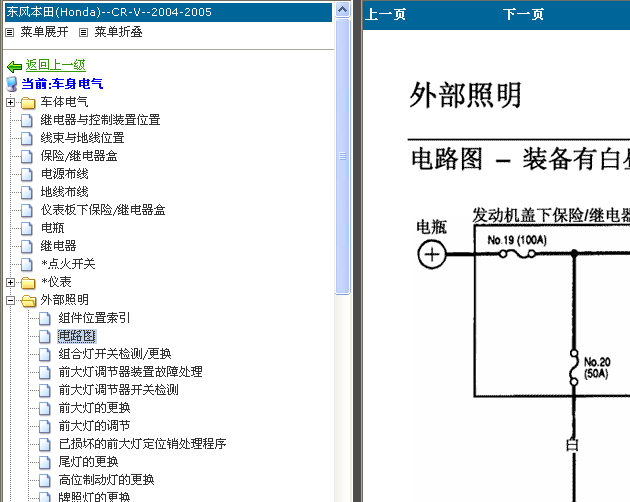Click the tree panel scroll-up arrow
Viewport: 630px width, 502px height.
coord(342,10)
